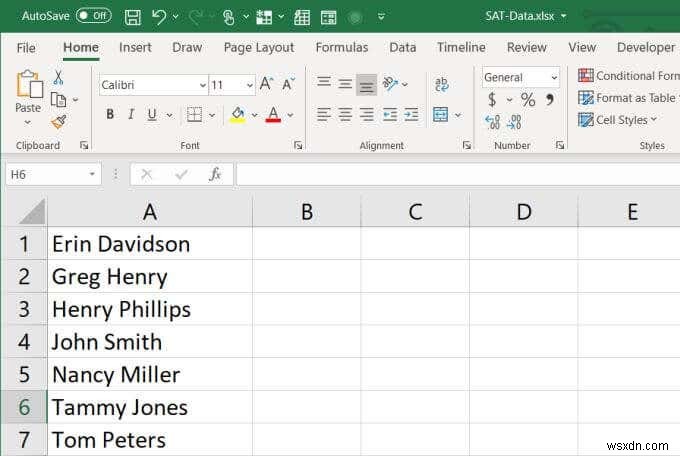The image size is (680, 456).
Task: Click Top Align icon
Action: click(x=324, y=82)
